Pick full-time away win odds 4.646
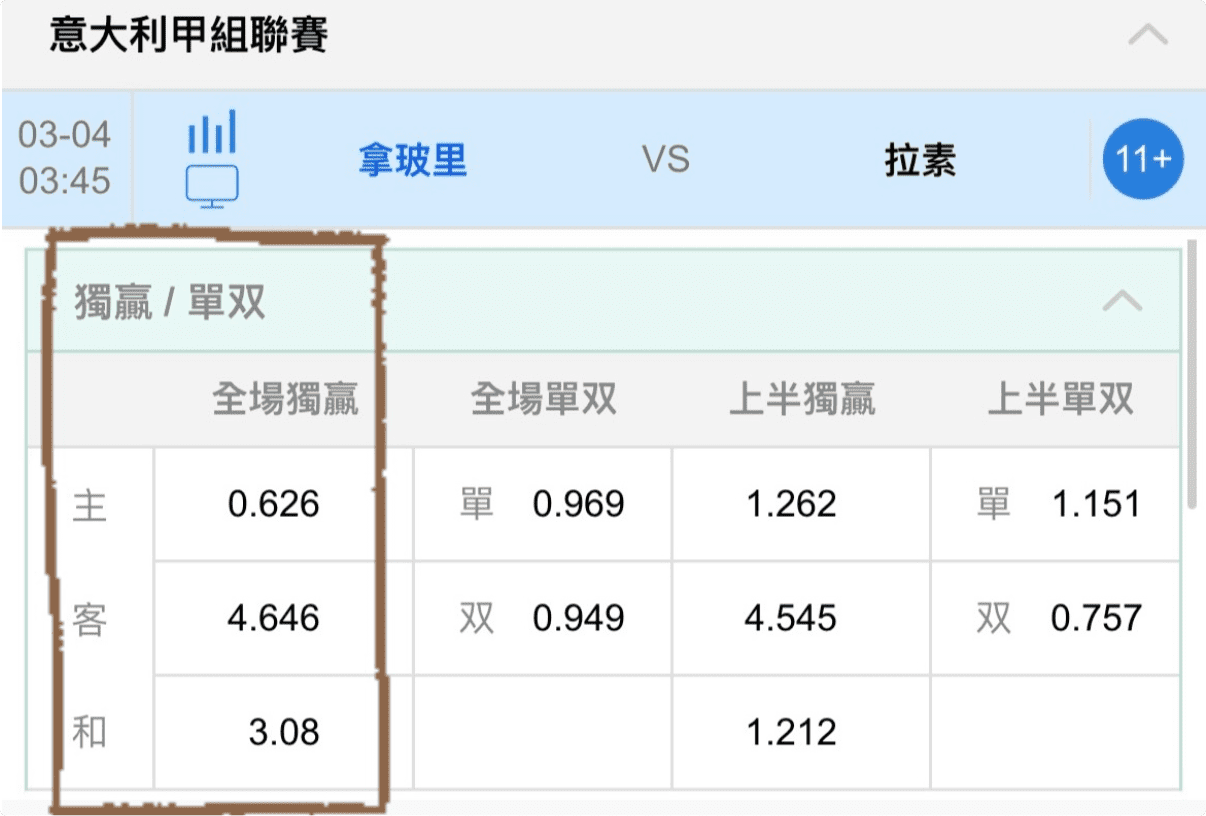Viewport: 1206px width, 816px height. pos(273,618)
